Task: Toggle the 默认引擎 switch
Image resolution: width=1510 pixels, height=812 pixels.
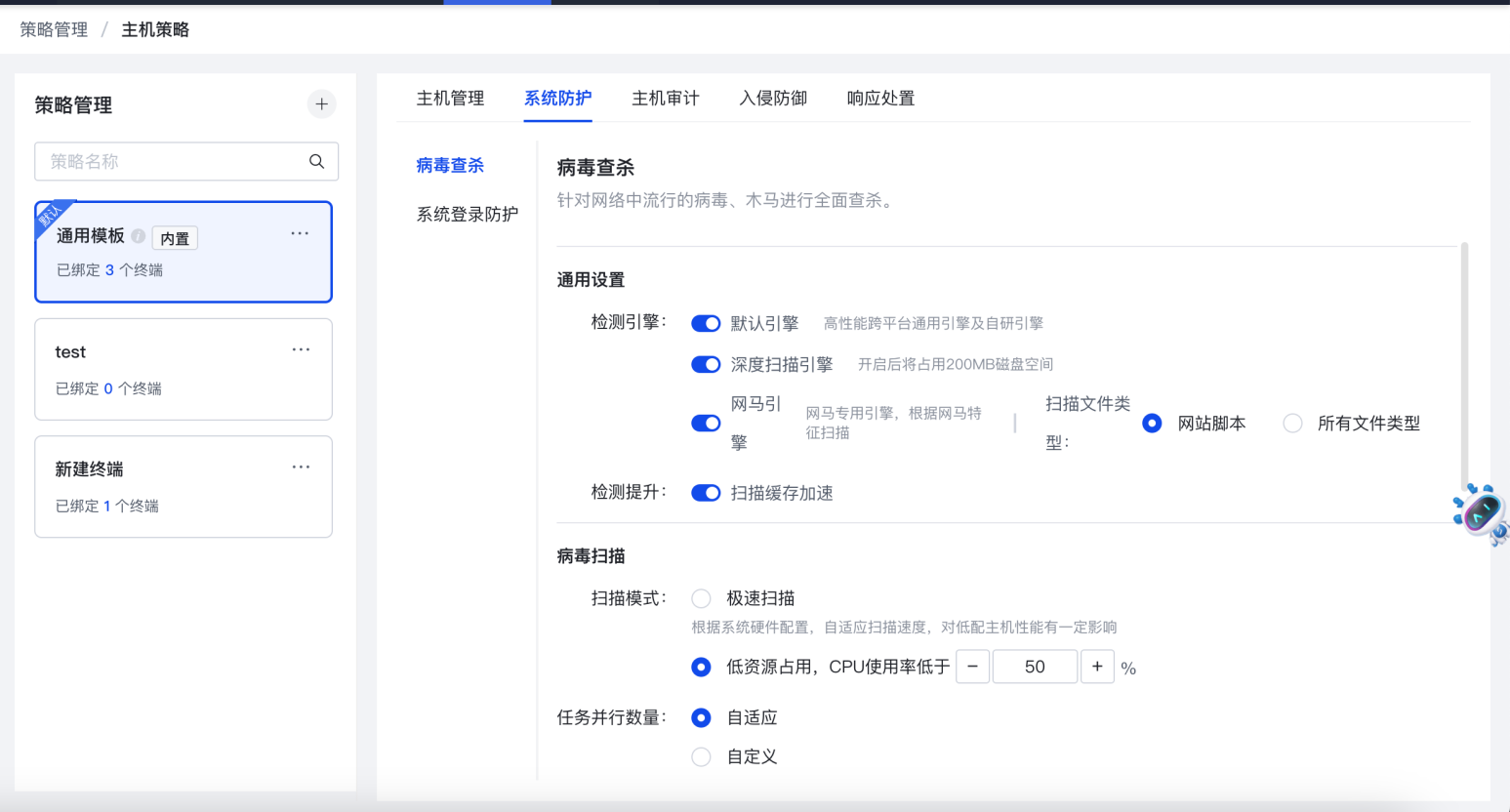Action: coord(706,323)
